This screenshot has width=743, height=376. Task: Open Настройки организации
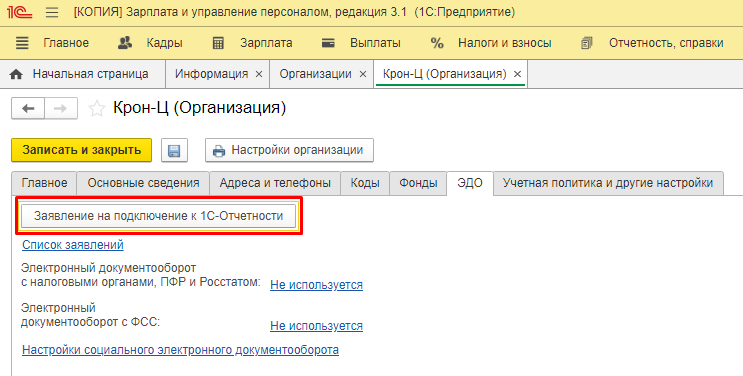pyautogui.click(x=290, y=150)
